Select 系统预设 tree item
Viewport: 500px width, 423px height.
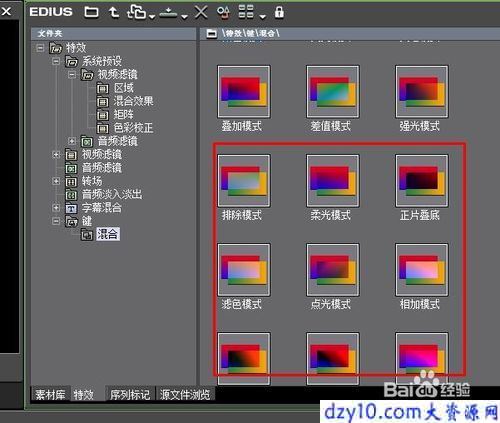click(102, 61)
